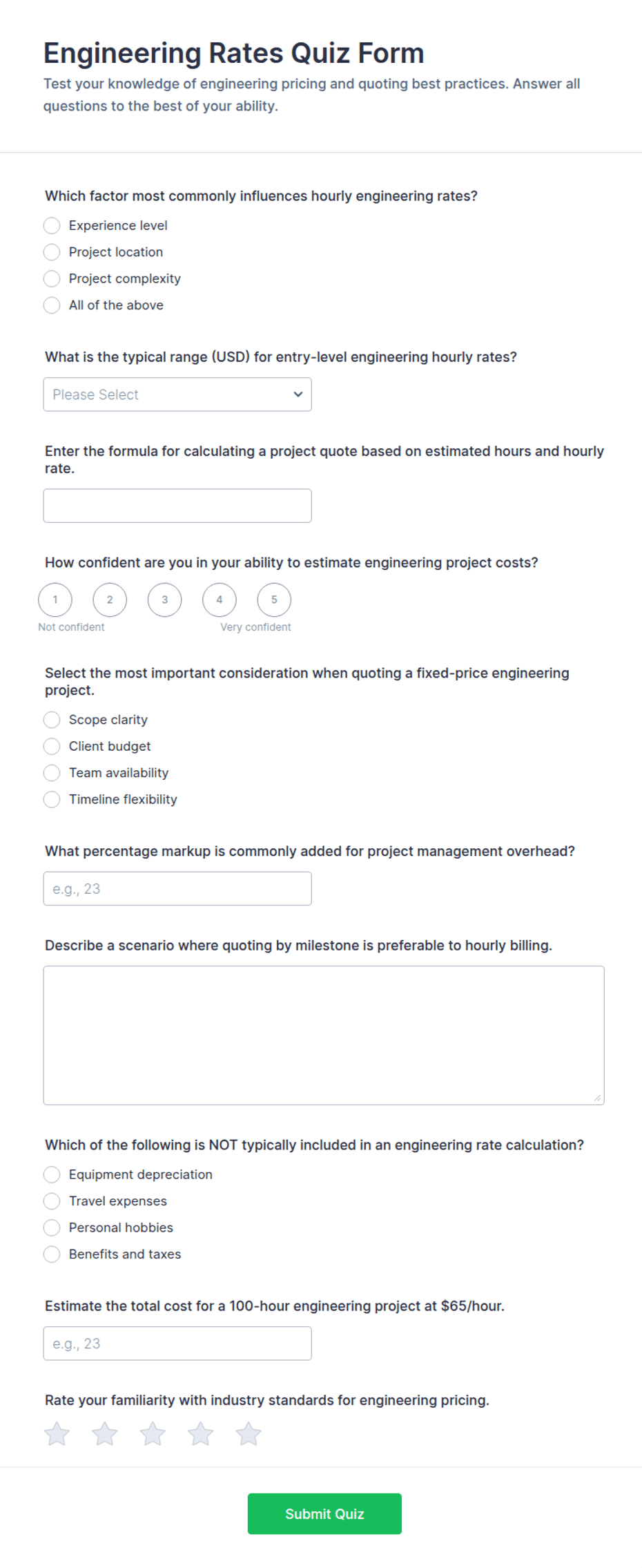The height and width of the screenshot is (1568, 642).
Task: Pick confidence level 3 circle
Action: coord(164,600)
